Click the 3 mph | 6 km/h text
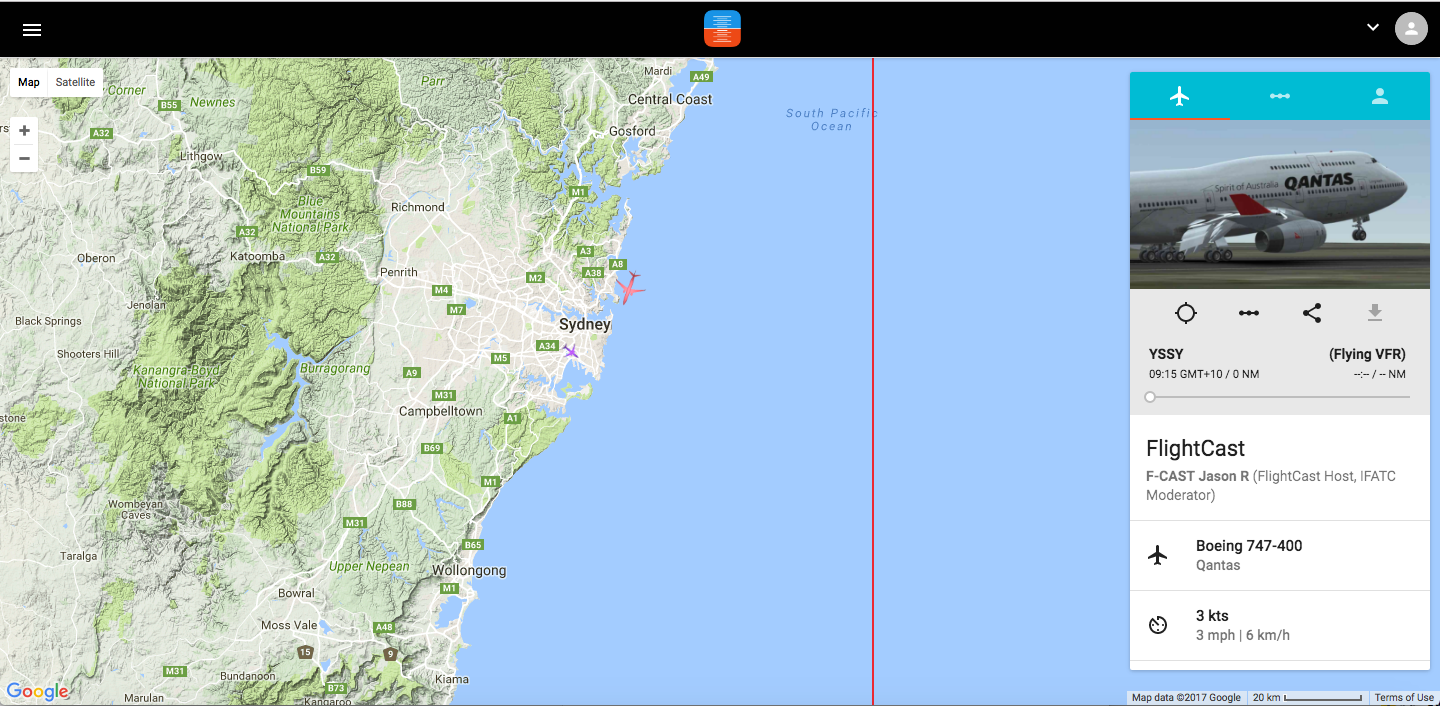The width and height of the screenshot is (1440, 706). point(1243,635)
